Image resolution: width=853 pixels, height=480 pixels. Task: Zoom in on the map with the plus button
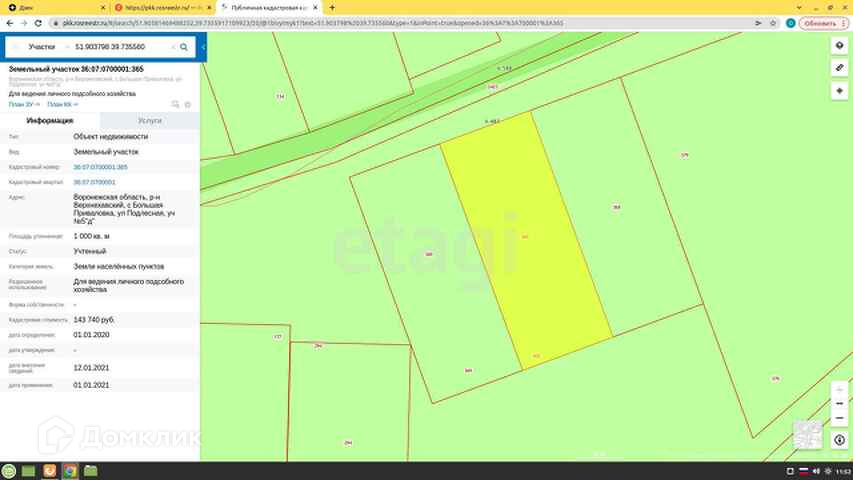pos(839,390)
